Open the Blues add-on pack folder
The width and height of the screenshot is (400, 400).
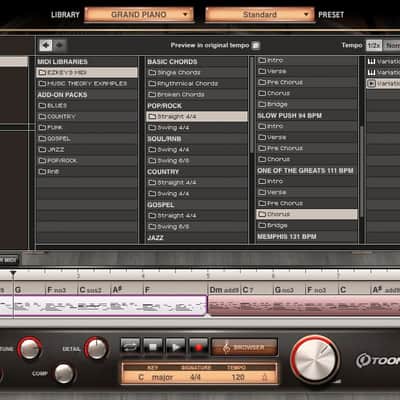pyautogui.click(x=87, y=106)
